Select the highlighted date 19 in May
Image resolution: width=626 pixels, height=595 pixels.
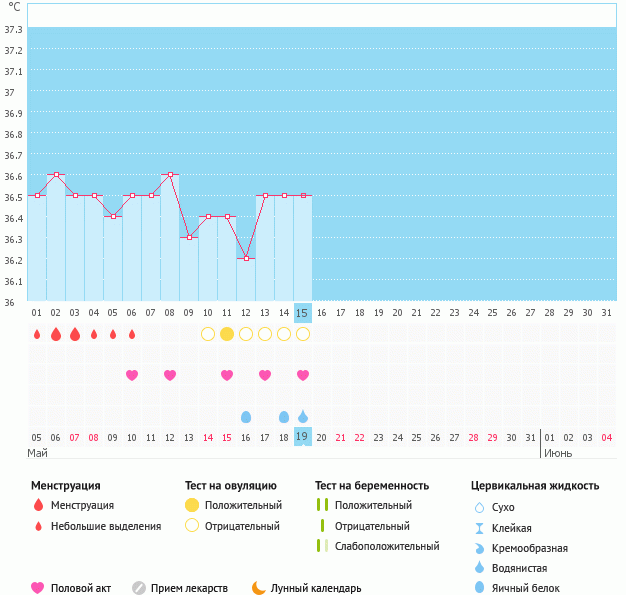click(303, 437)
